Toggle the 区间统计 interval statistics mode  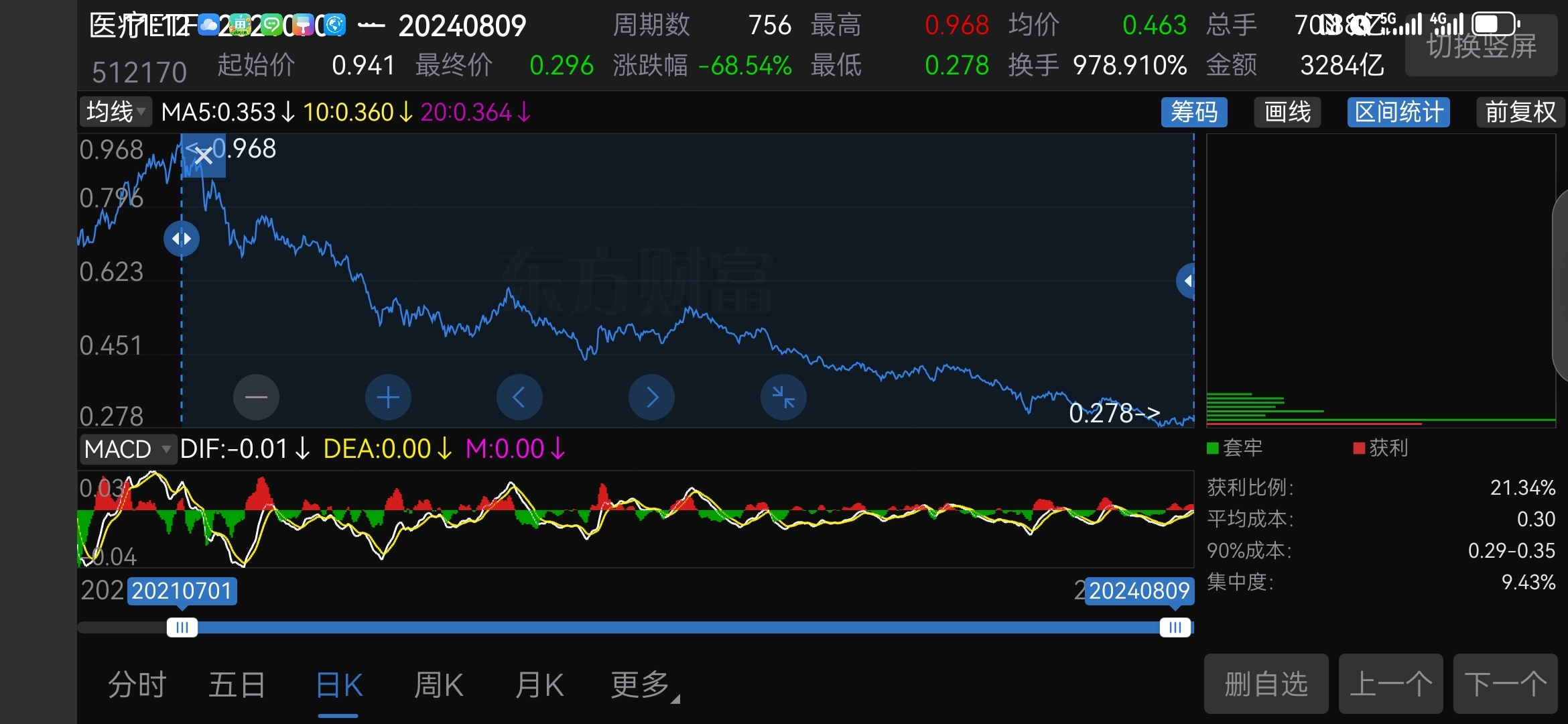pos(1398,112)
